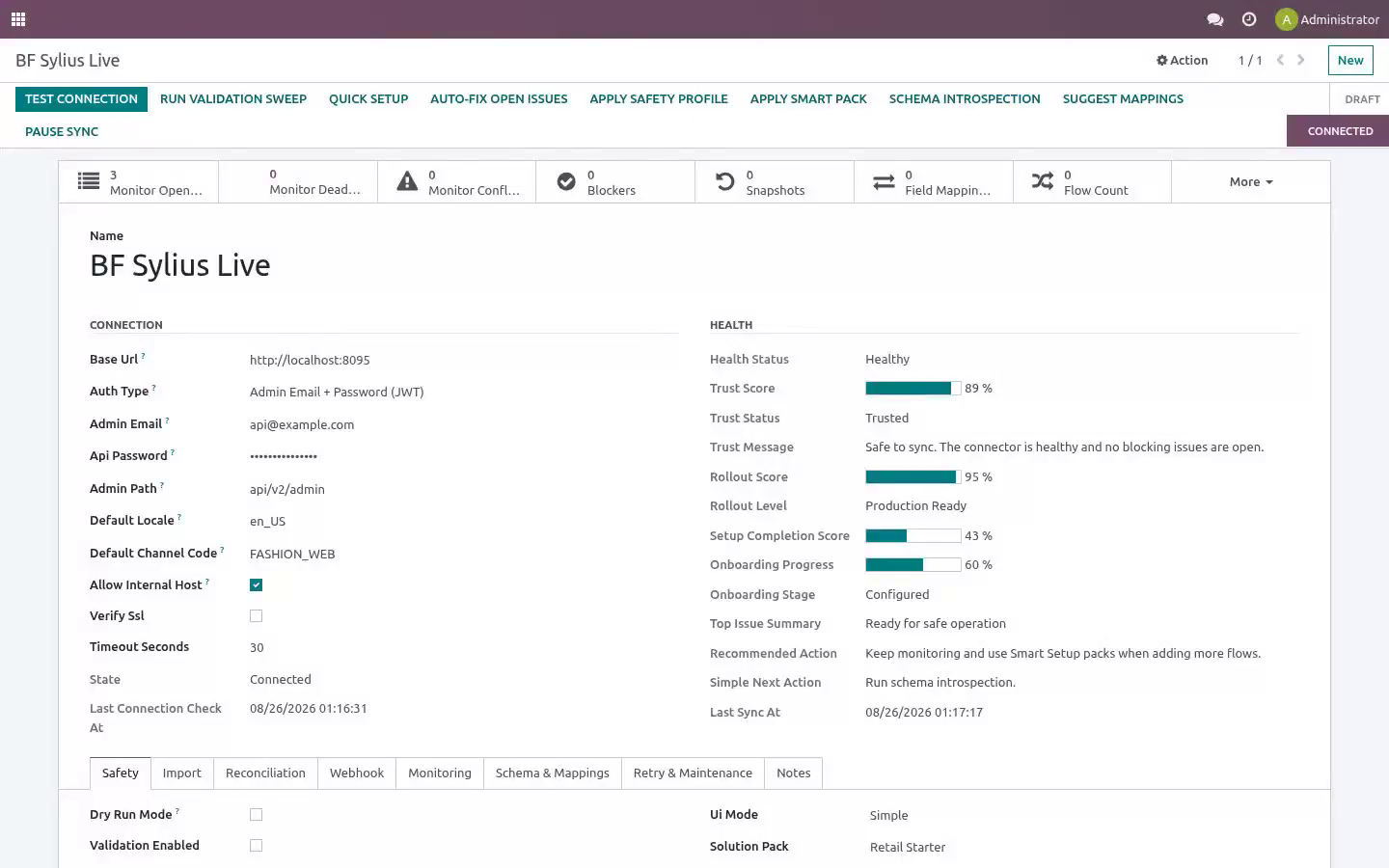Switch to the Schema & Mappings tab
This screenshot has height=868, width=1389.
tap(553, 773)
